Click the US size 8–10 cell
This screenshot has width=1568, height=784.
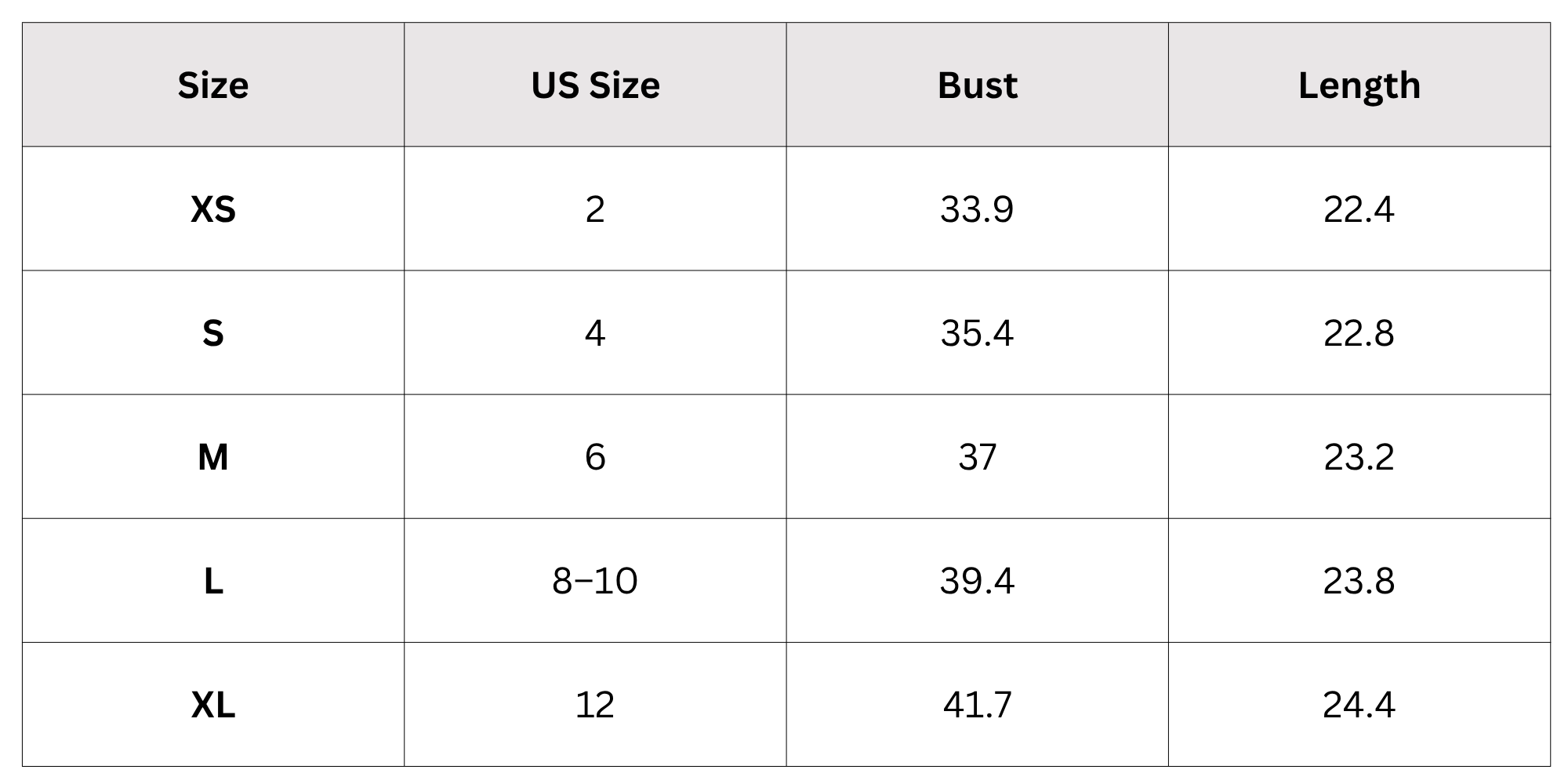coord(595,581)
